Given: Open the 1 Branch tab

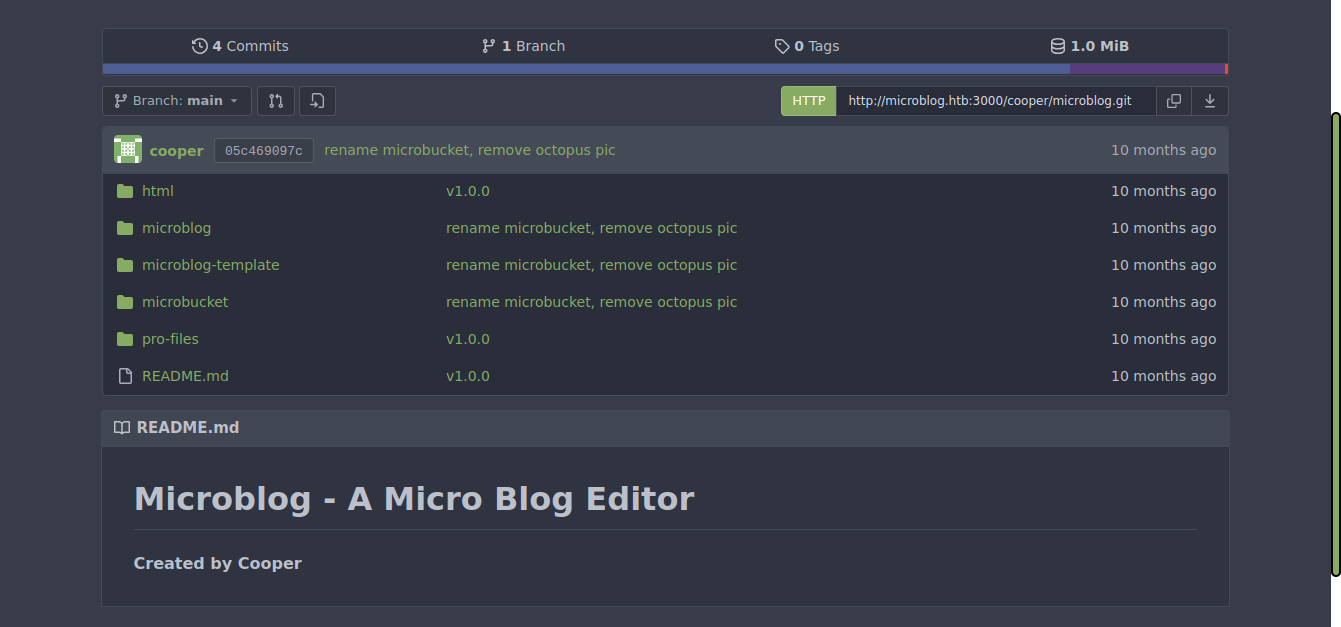Looking at the screenshot, I should point(523,46).
